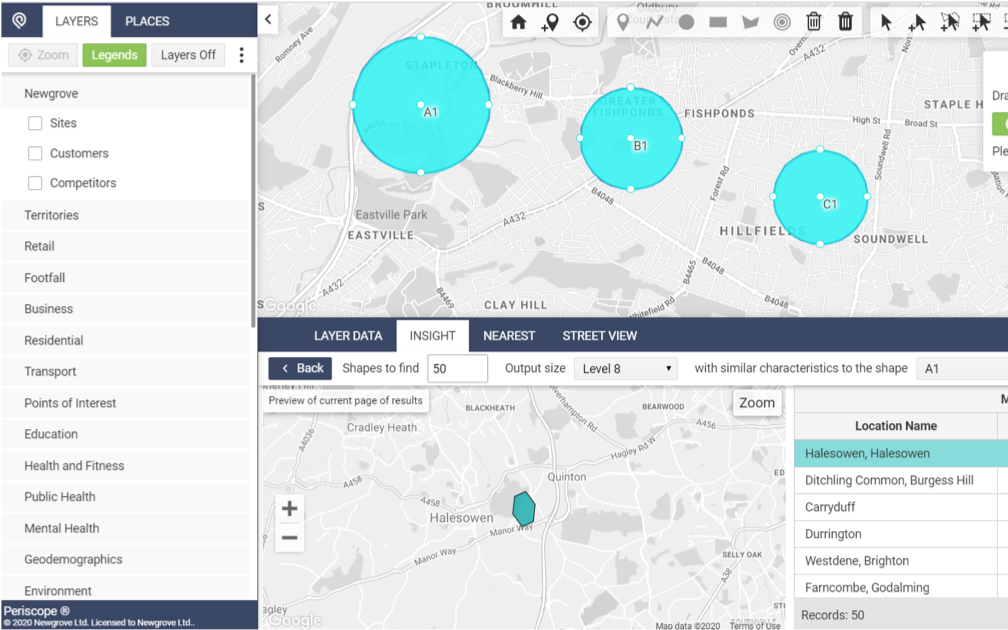Select the draw rectangle tool
Screen dimensions: 1008x630
coord(718,22)
